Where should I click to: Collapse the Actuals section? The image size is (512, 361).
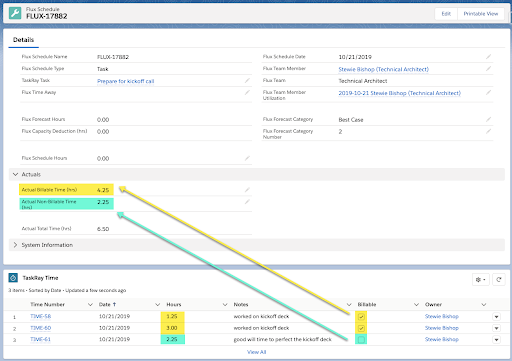15,174
